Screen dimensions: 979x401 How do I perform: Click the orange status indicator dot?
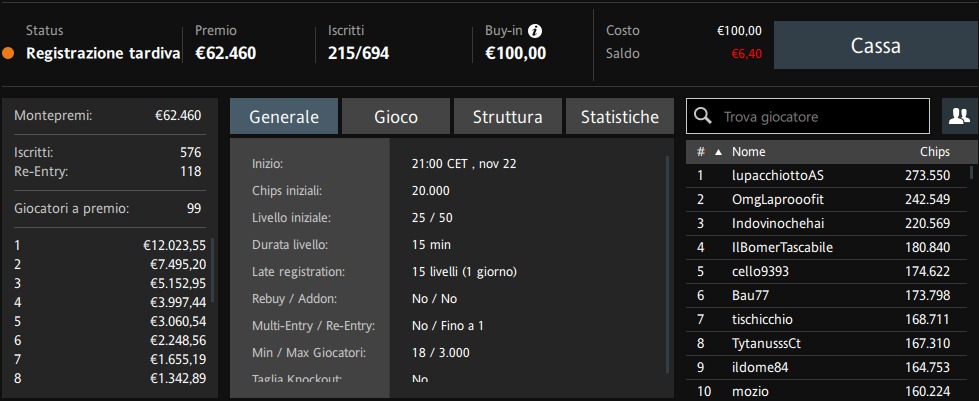tap(8, 54)
